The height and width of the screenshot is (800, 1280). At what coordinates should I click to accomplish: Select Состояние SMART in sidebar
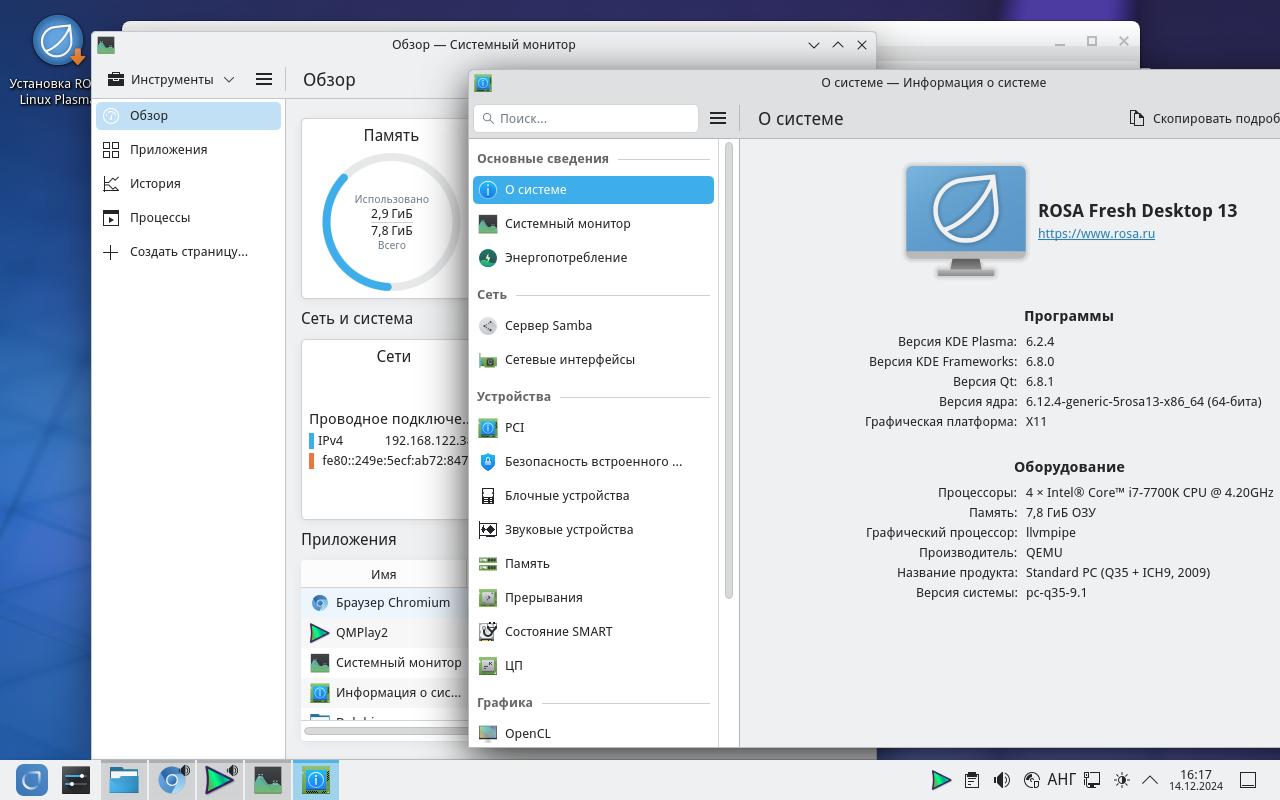(x=558, y=631)
